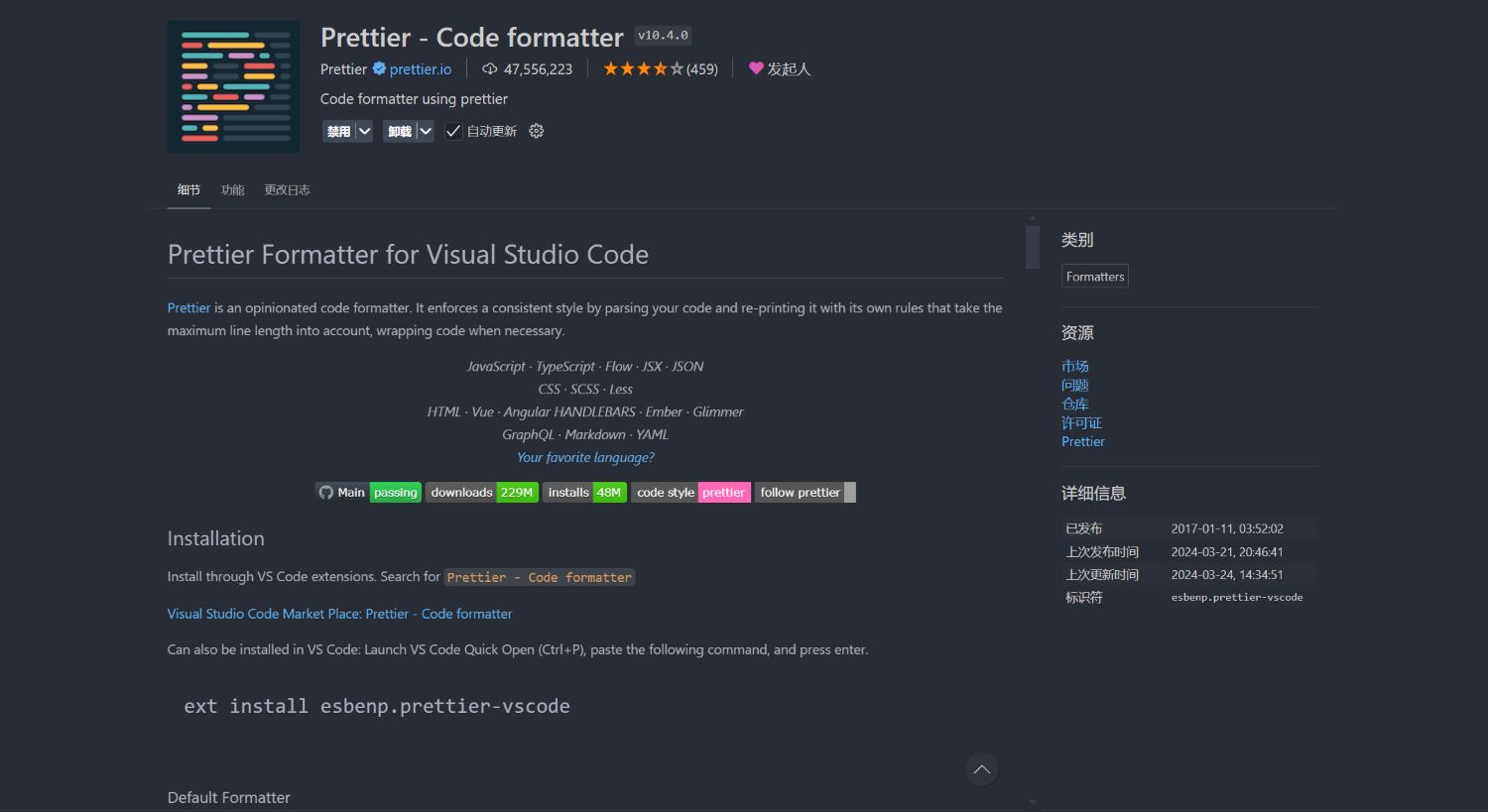Click the 'ext install esbenp.prettier-vscode' code block

click(377, 706)
